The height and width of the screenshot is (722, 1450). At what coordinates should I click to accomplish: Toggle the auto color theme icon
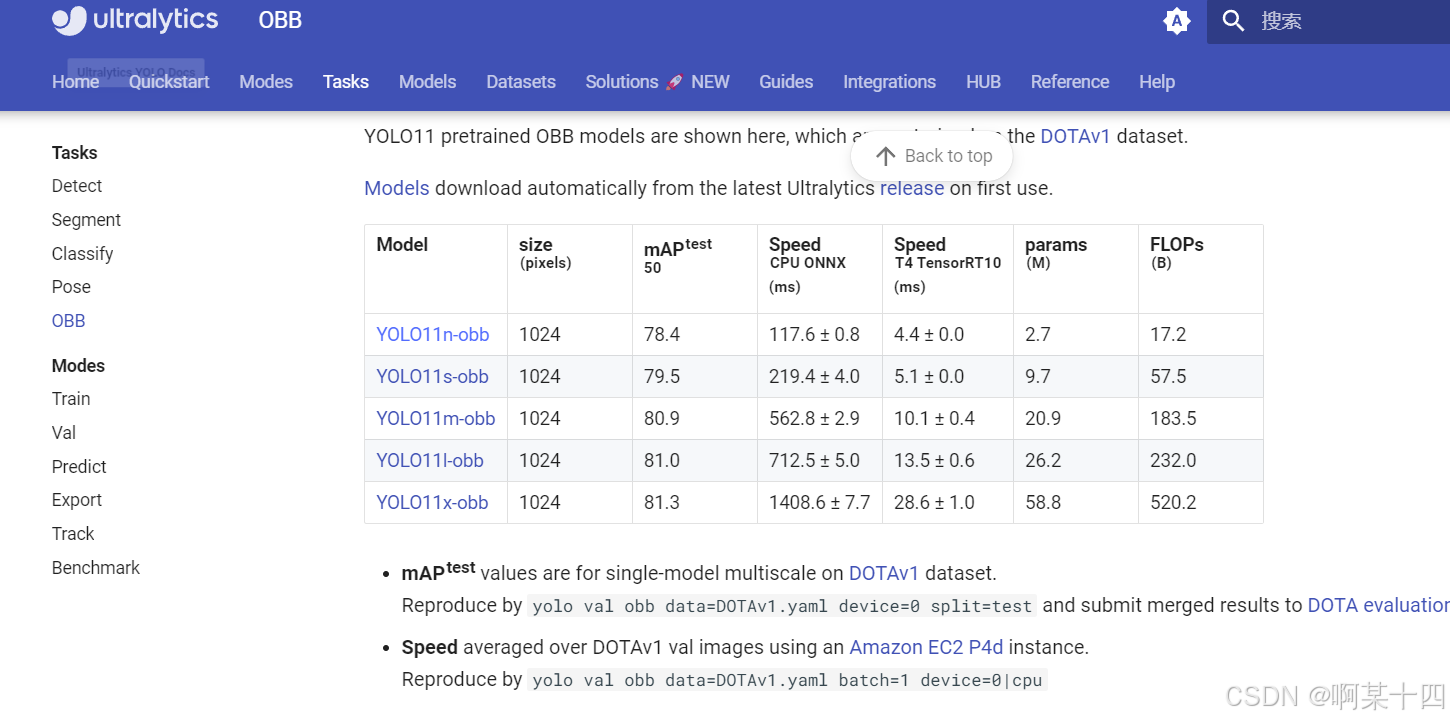pos(1177,21)
